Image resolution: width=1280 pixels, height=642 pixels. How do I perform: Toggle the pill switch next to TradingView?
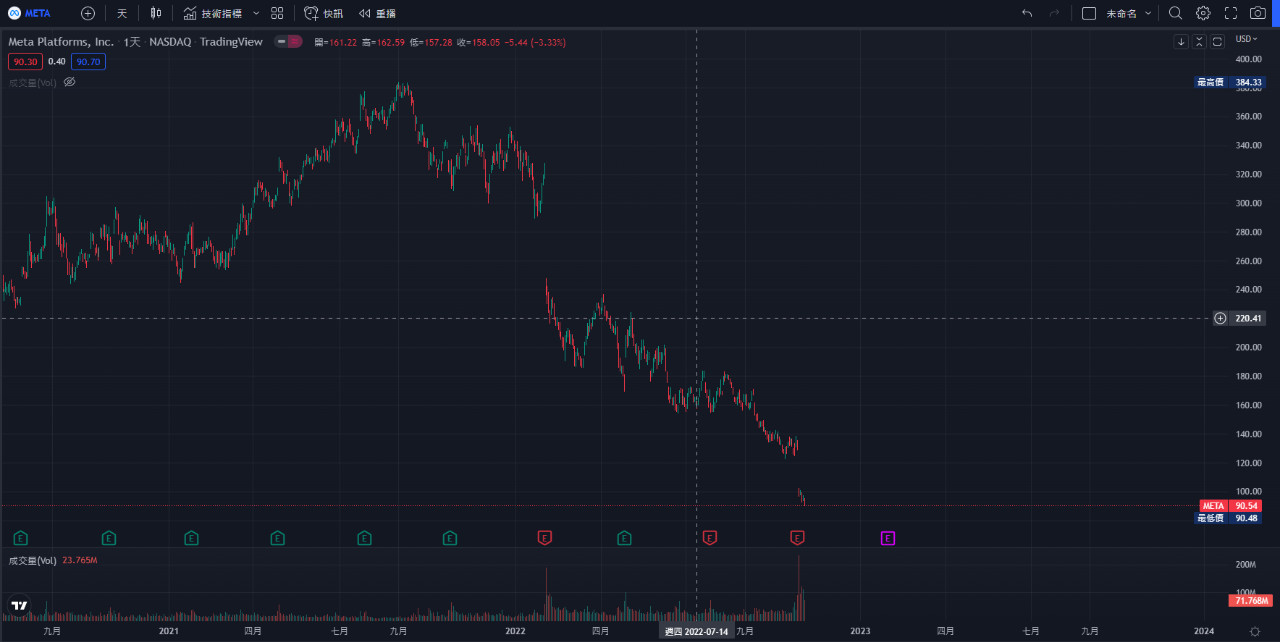point(289,41)
